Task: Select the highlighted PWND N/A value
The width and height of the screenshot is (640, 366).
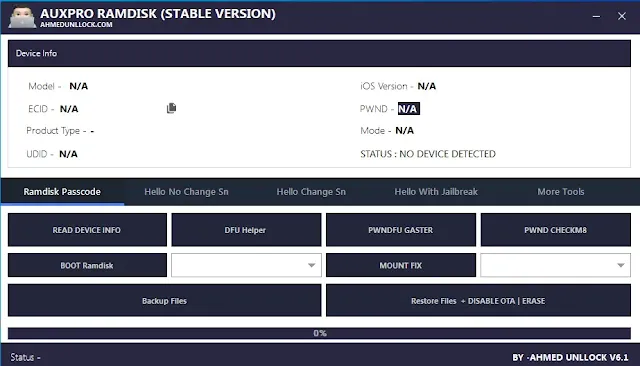Action: [x=409, y=109]
